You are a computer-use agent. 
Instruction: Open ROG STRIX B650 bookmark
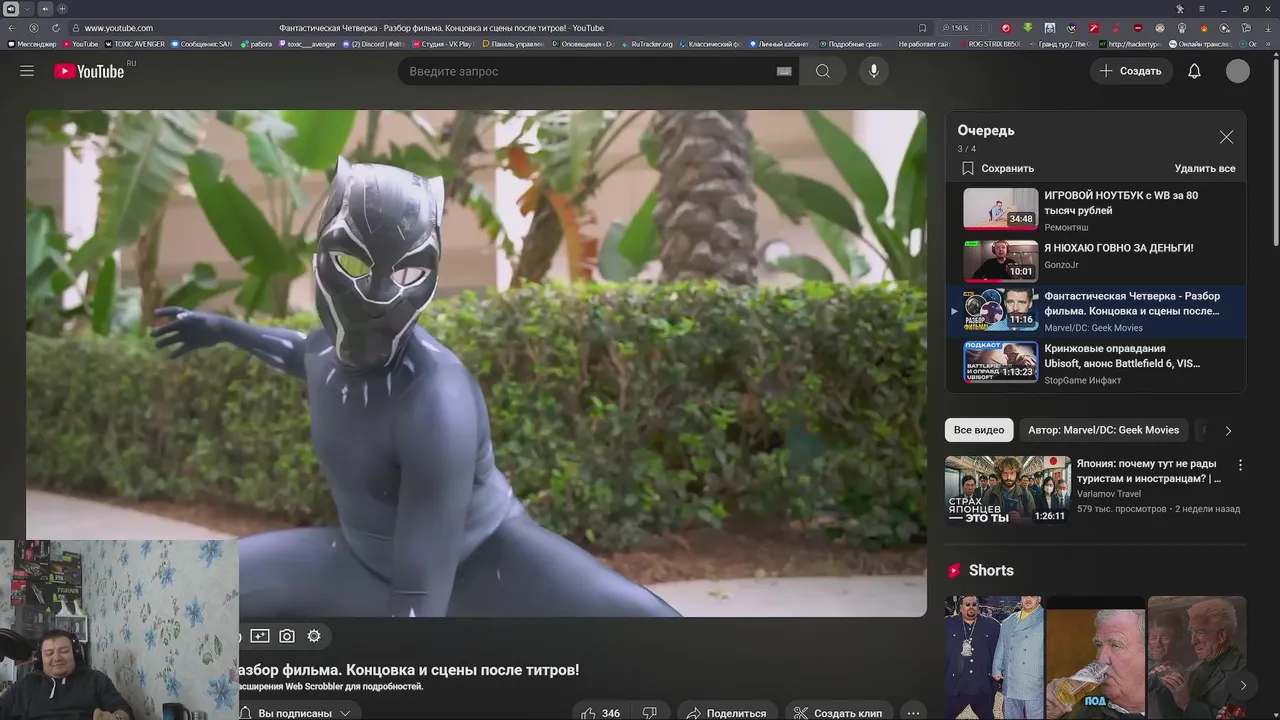click(x=989, y=44)
